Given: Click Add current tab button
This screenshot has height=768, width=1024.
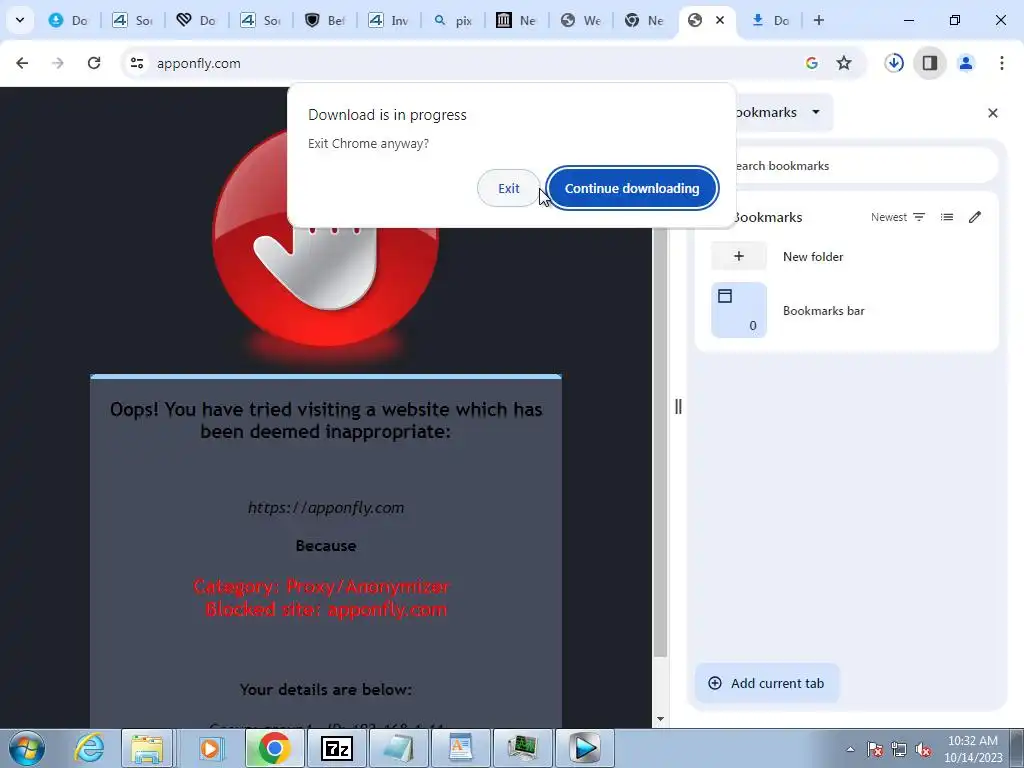Looking at the screenshot, I should pos(767,683).
